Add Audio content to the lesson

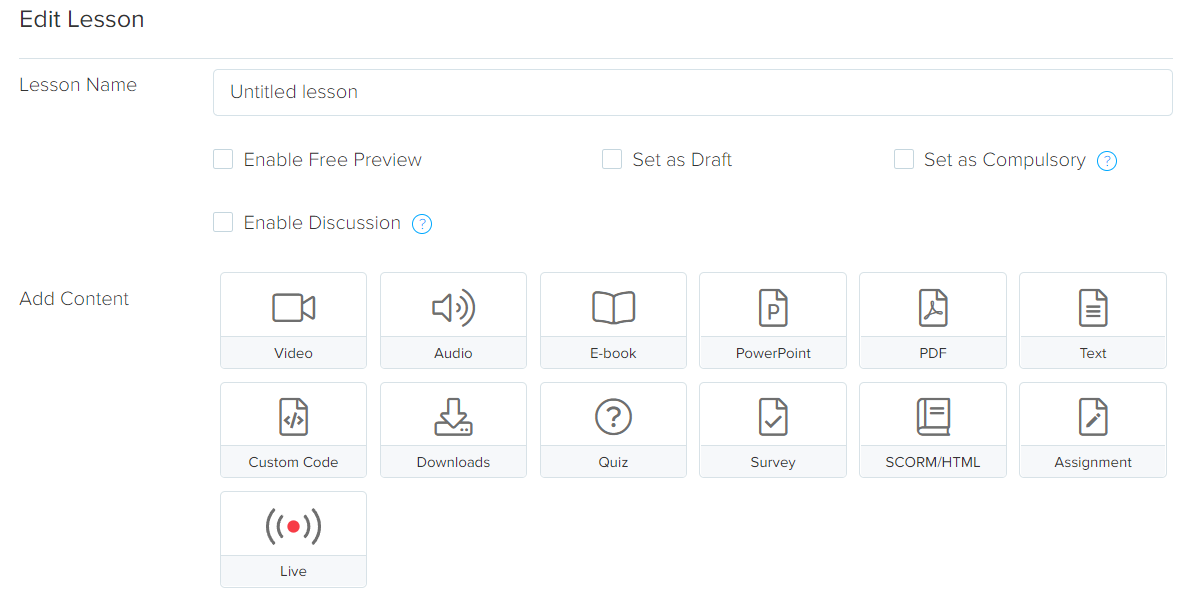pyautogui.click(x=453, y=321)
